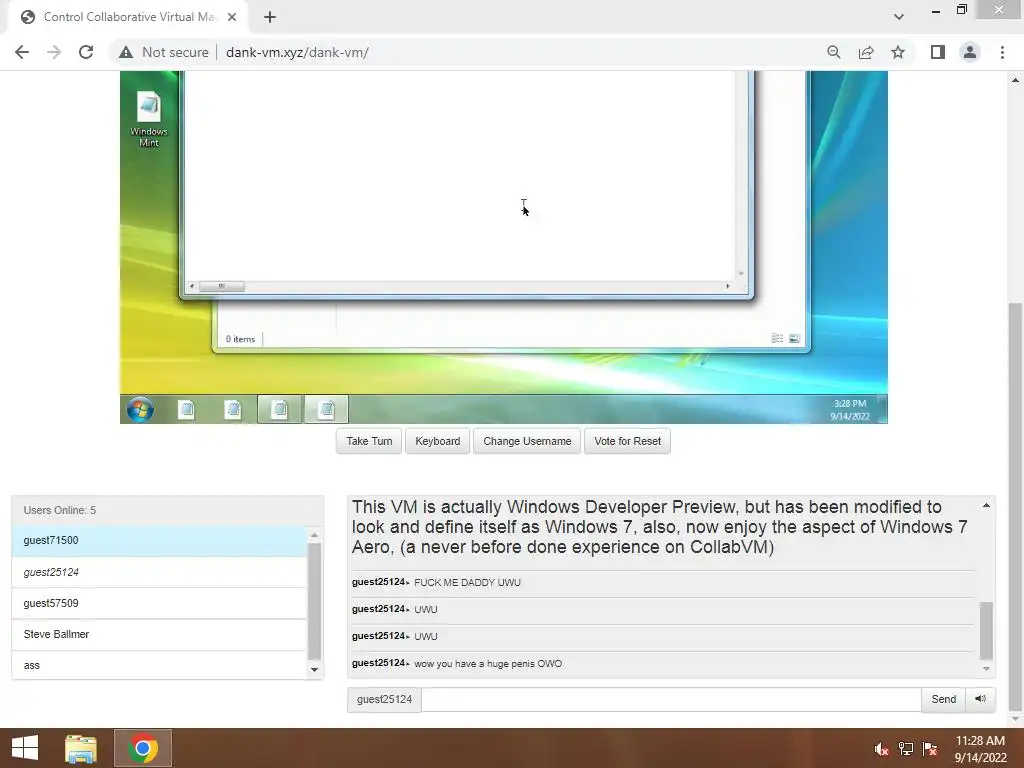Switch to large icons view in VM explorer
The image size is (1024, 768).
pos(794,338)
